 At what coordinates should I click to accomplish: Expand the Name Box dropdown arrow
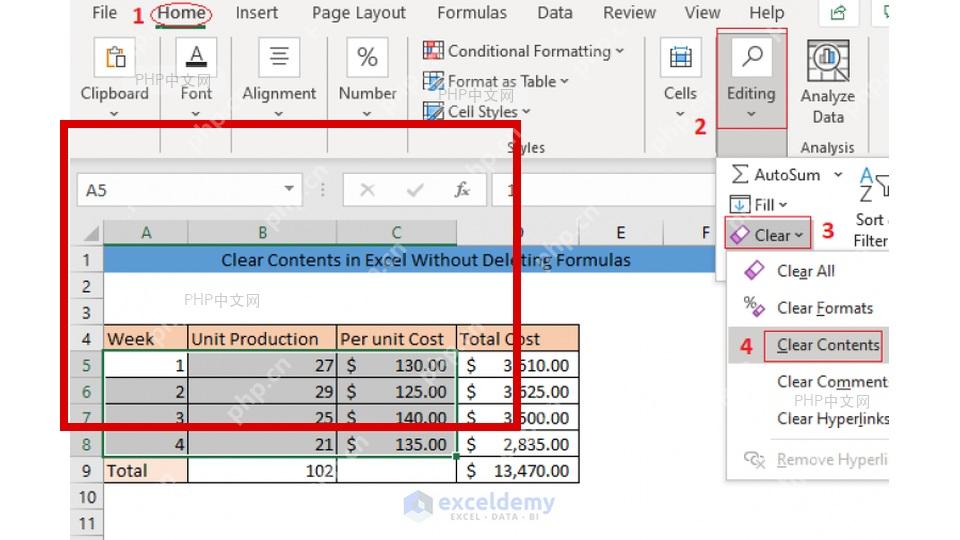tap(289, 189)
